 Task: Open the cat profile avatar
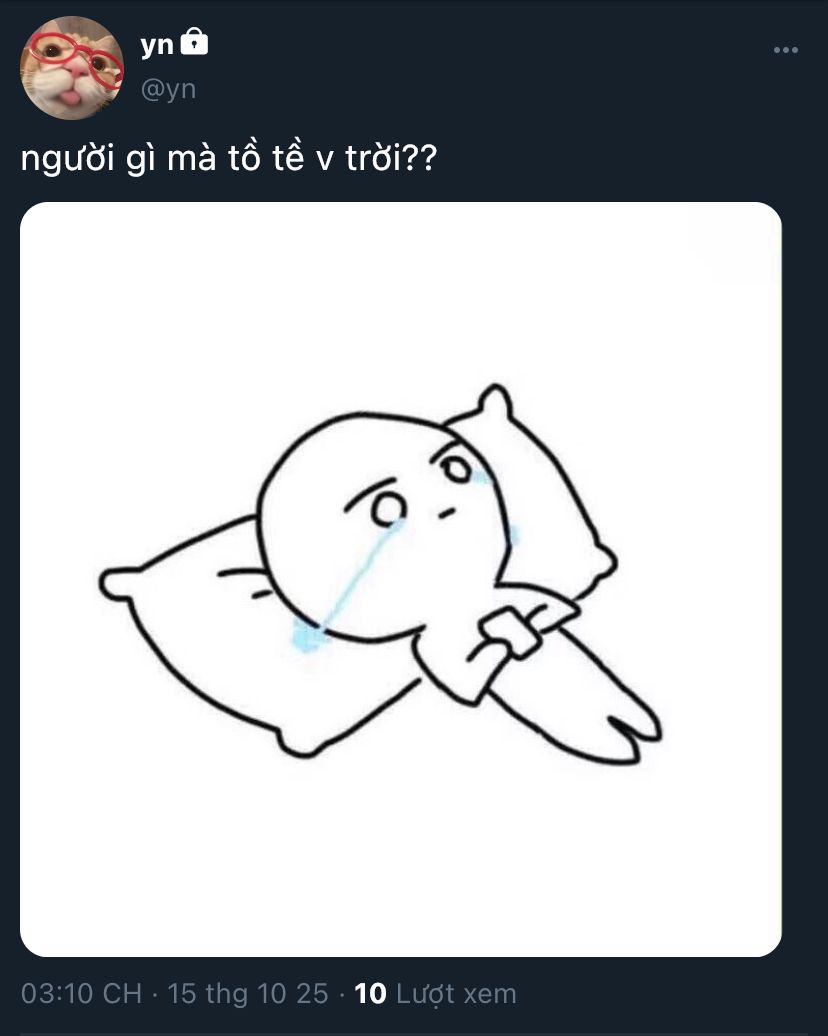[72, 68]
